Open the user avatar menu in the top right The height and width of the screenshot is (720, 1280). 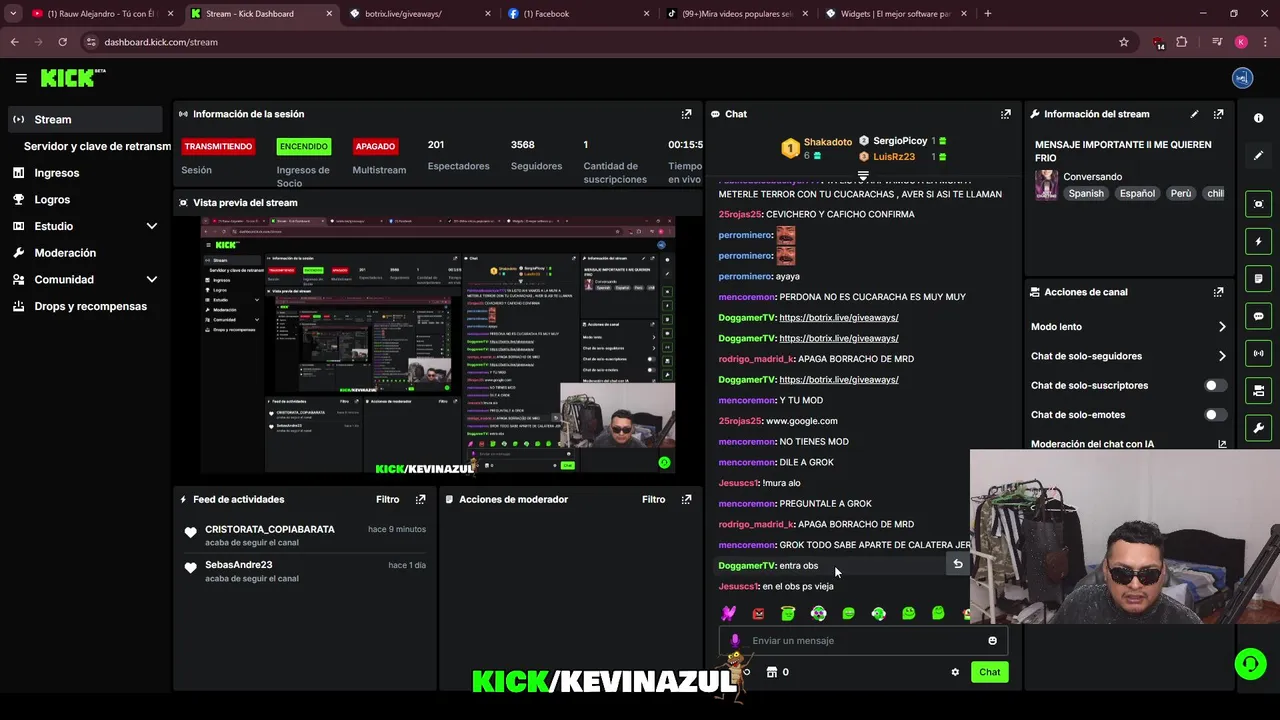[x=1242, y=78]
